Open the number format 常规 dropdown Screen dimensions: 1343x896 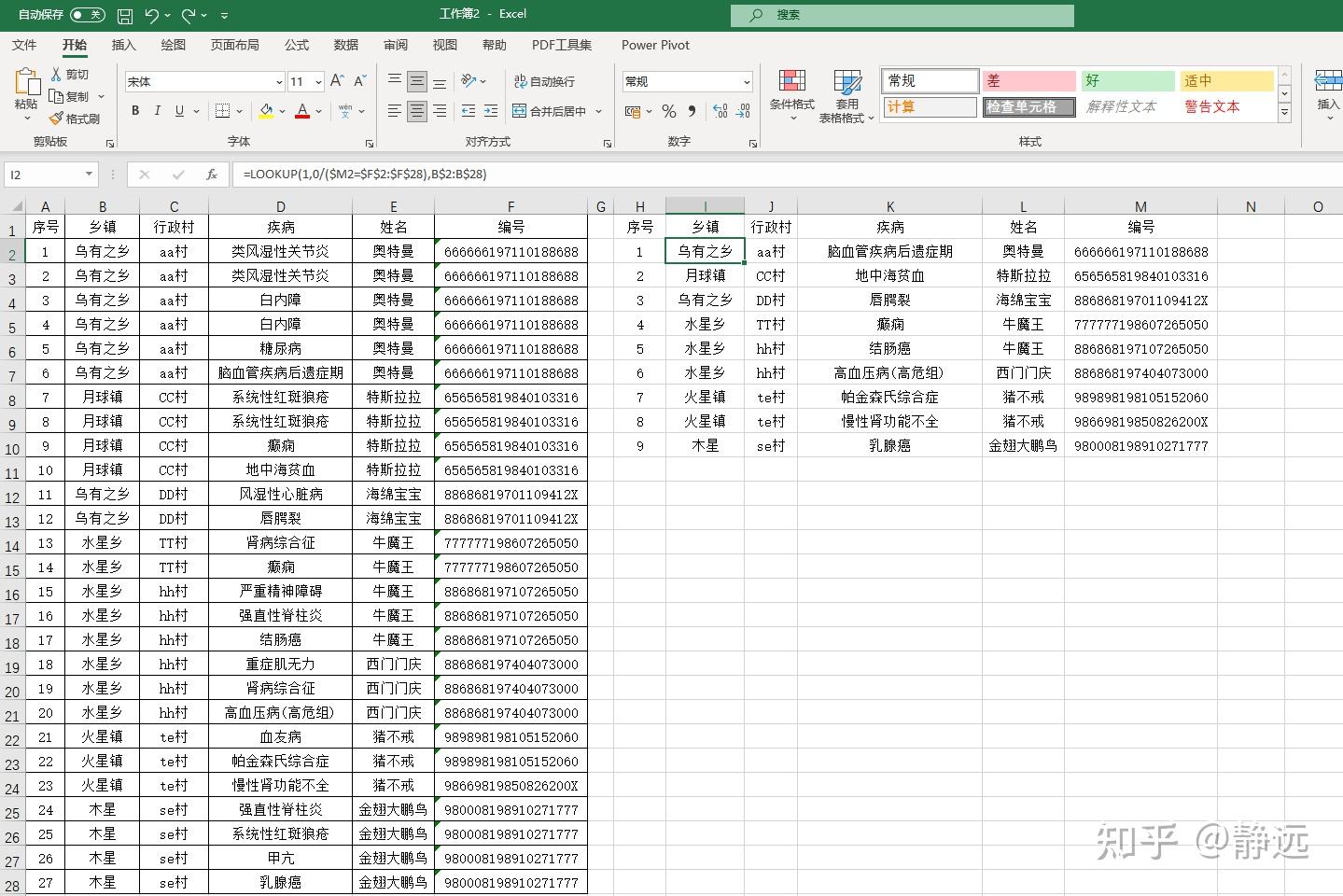[746, 82]
